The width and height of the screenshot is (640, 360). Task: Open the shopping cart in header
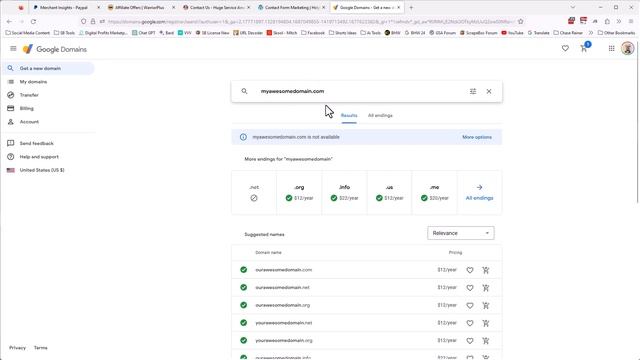584,49
